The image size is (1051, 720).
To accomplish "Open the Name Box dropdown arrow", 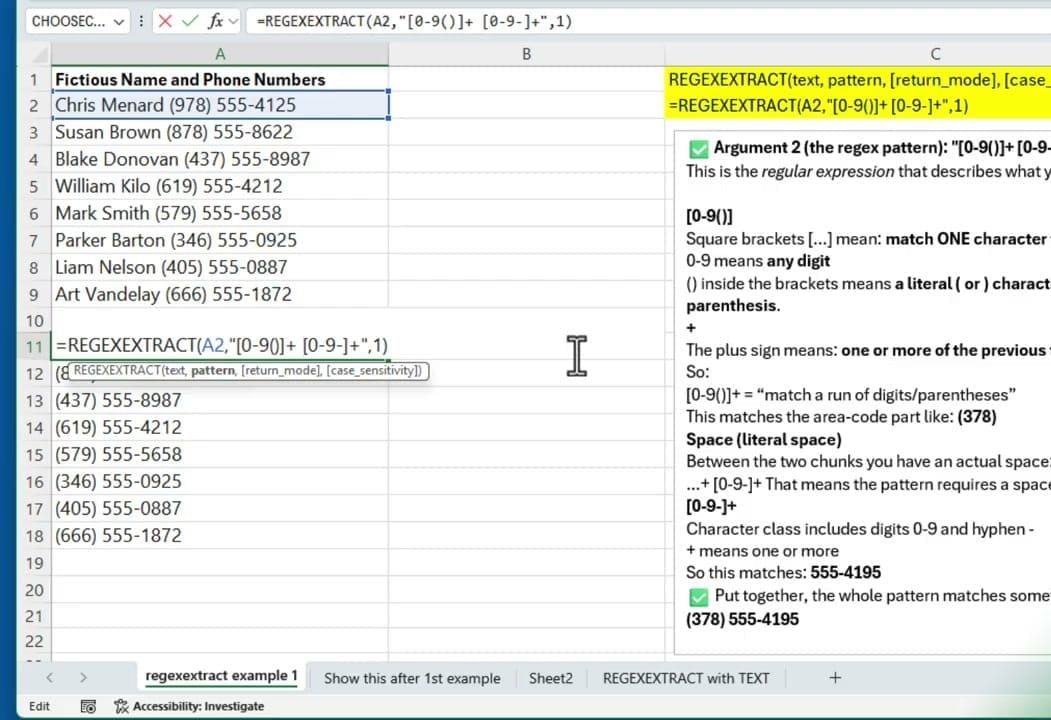I will point(118,20).
